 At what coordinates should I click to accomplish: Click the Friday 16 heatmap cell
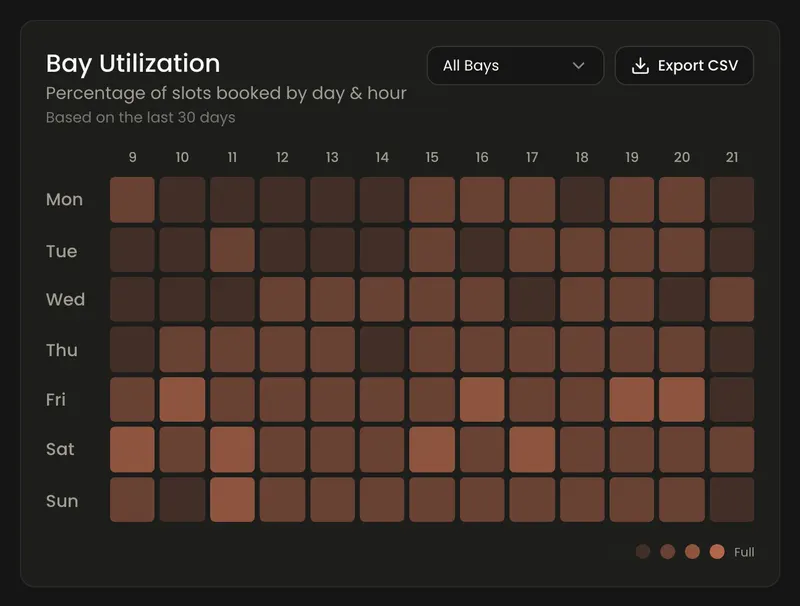tap(482, 399)
